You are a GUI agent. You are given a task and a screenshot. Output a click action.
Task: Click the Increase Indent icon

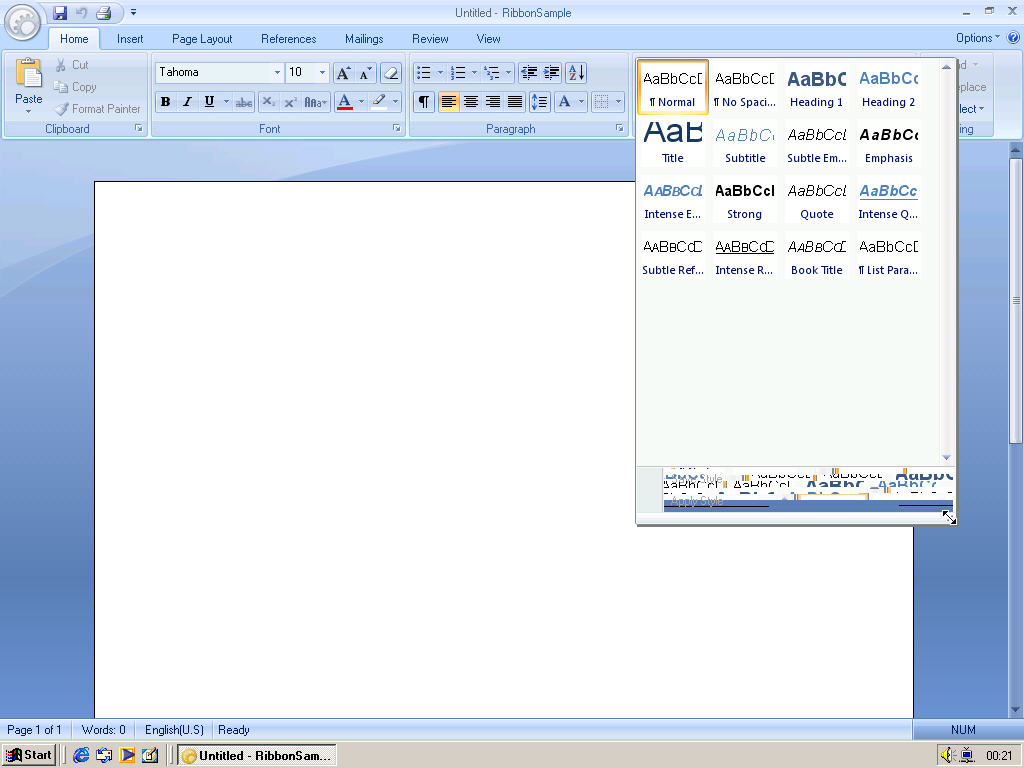551,72
